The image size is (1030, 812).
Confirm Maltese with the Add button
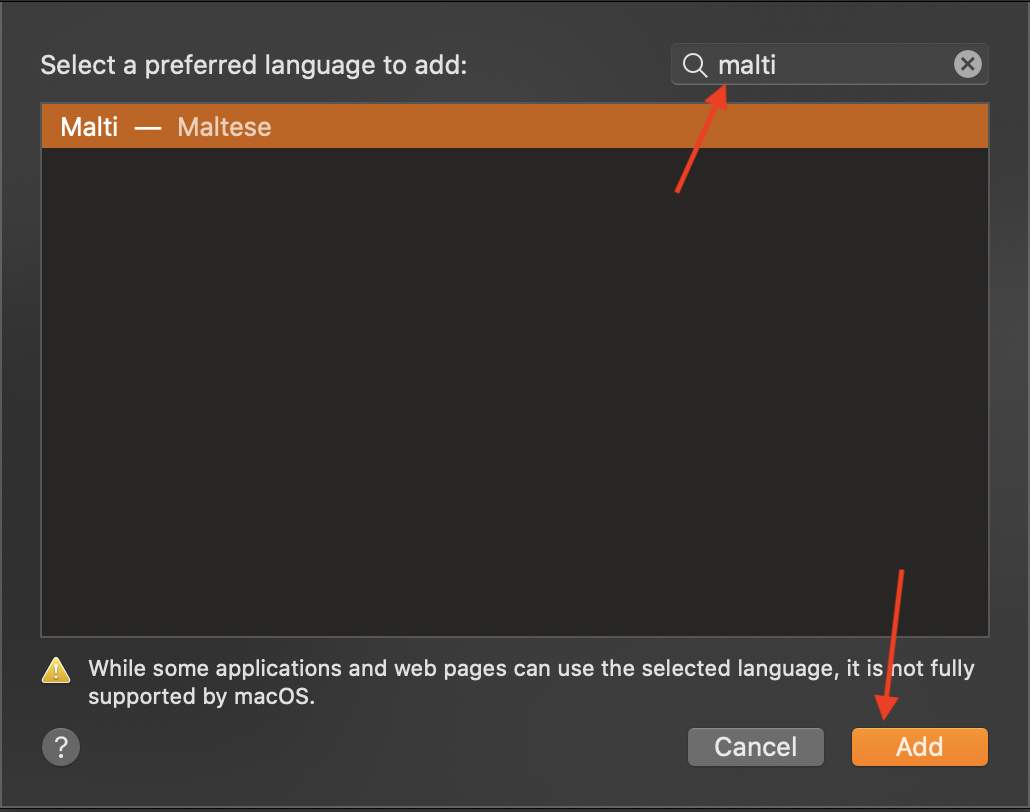point(920,747)
